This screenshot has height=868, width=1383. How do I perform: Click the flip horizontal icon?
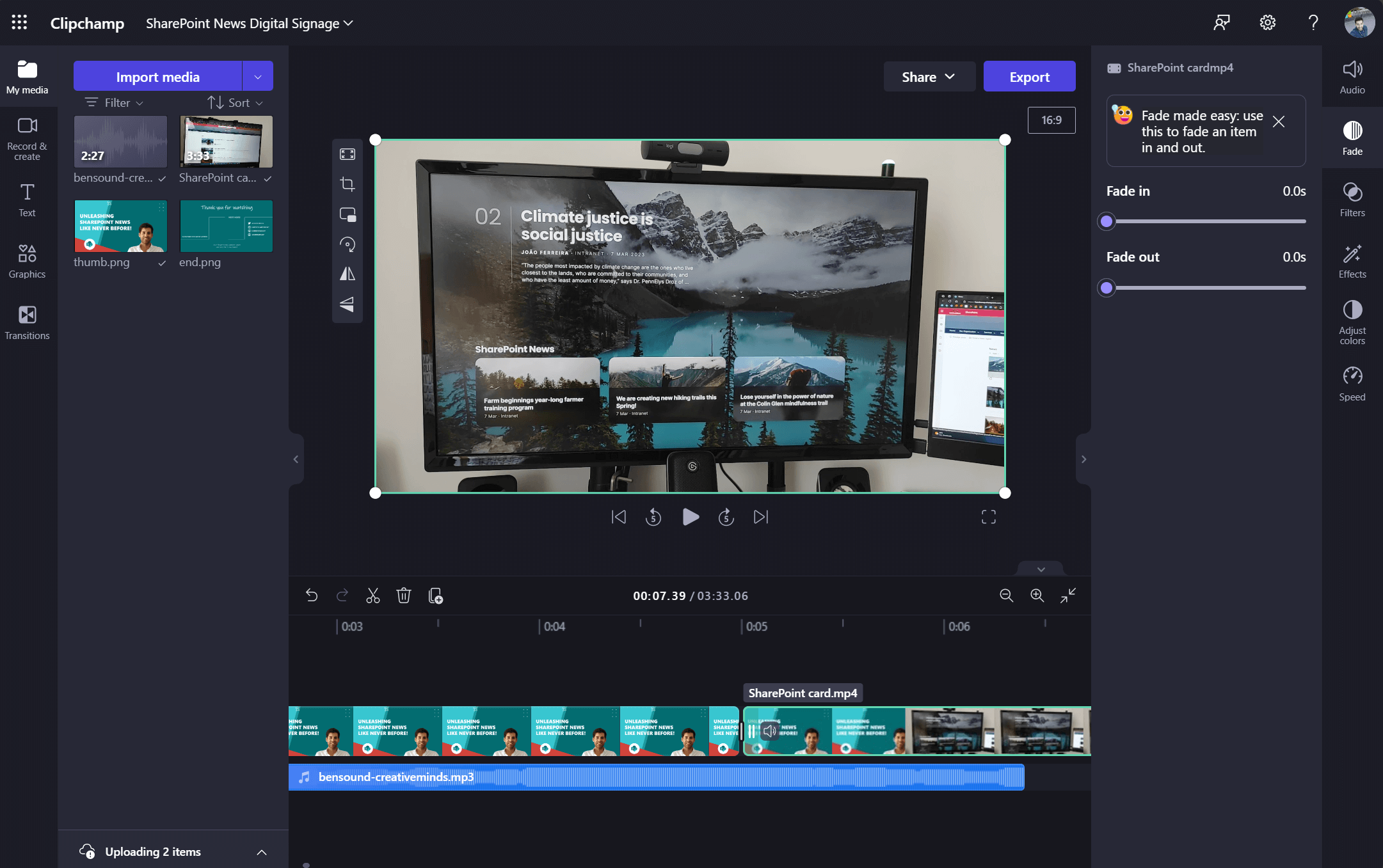point(348,274)
